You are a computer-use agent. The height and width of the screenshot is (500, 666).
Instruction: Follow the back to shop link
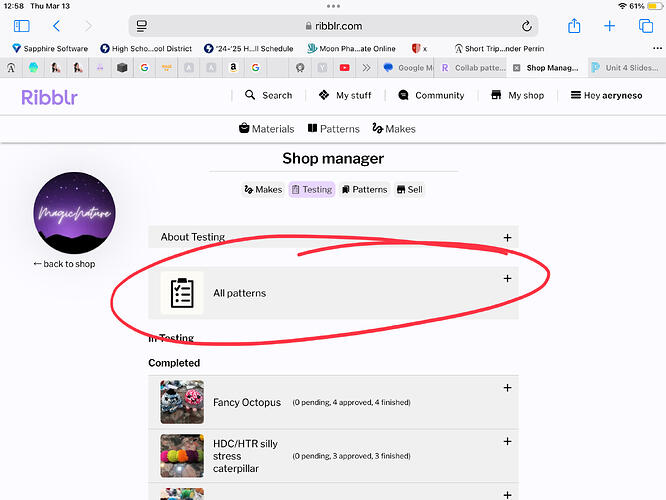pyautogui.click(x=64, y=264)
